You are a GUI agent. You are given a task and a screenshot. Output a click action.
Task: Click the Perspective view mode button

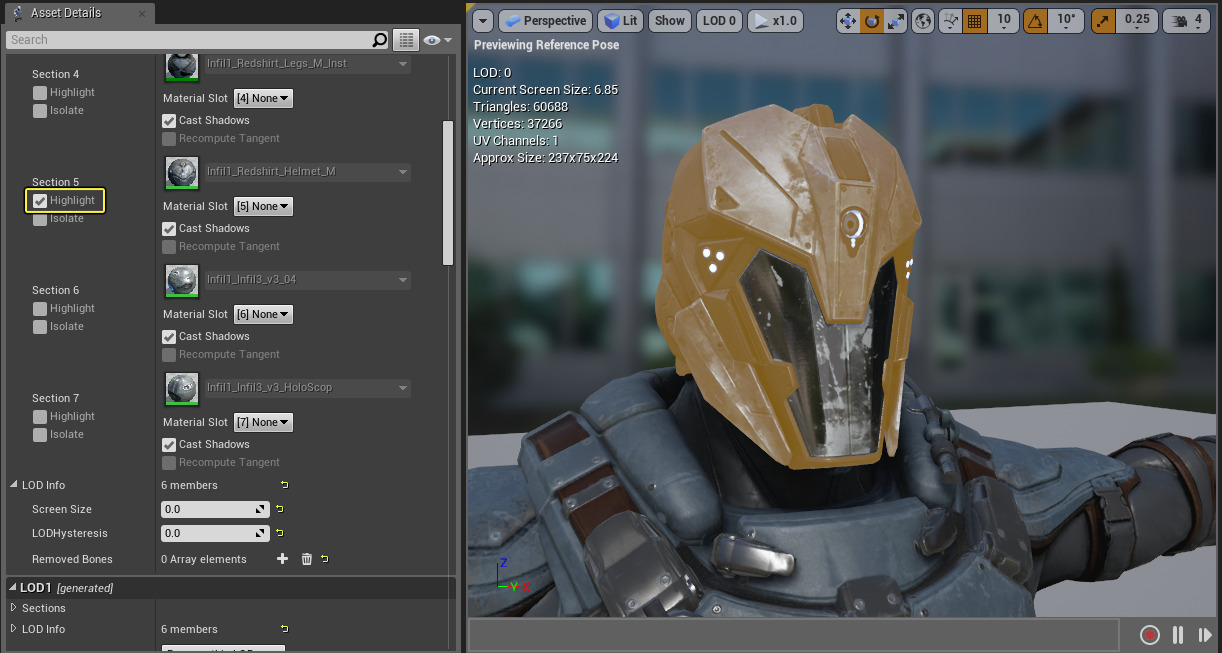coord(545,21)
